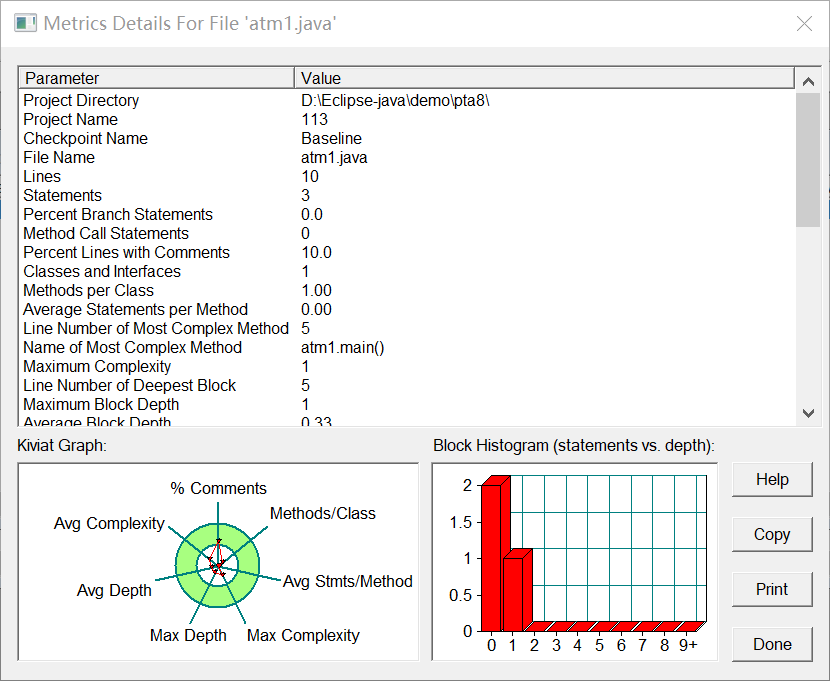Screen dimensions: 830x681
Task: Select the Maximum Complexity row
Action: pyautogui.click(x=408, y=367)
